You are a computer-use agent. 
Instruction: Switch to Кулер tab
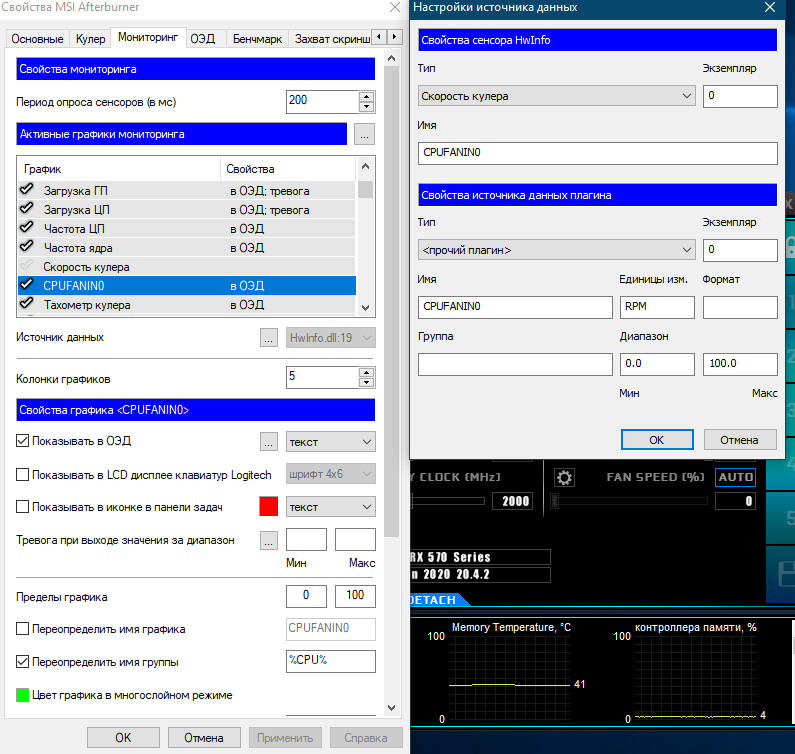(90, 39)
